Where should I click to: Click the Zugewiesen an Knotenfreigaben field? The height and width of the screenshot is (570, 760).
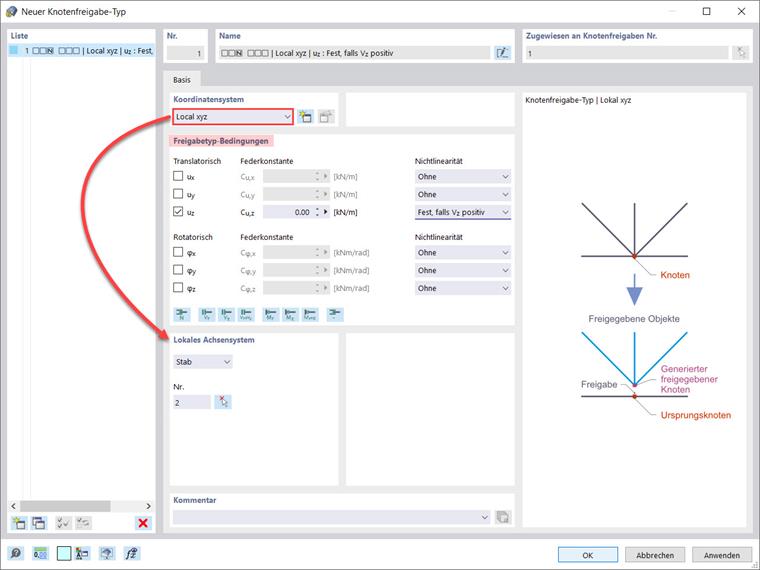tap(627, 53)
